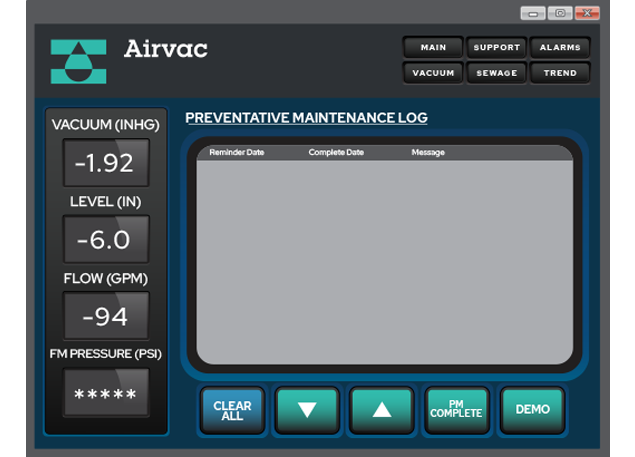
Task: Click the Preventative Maintenance Log heading
Action: [306, 118]
